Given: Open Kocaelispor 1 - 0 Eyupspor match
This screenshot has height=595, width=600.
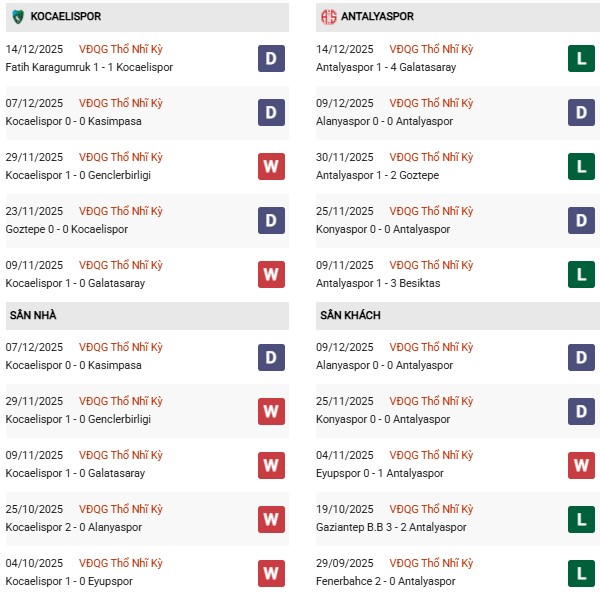Looking at the screenshot, I should point(71,581).
